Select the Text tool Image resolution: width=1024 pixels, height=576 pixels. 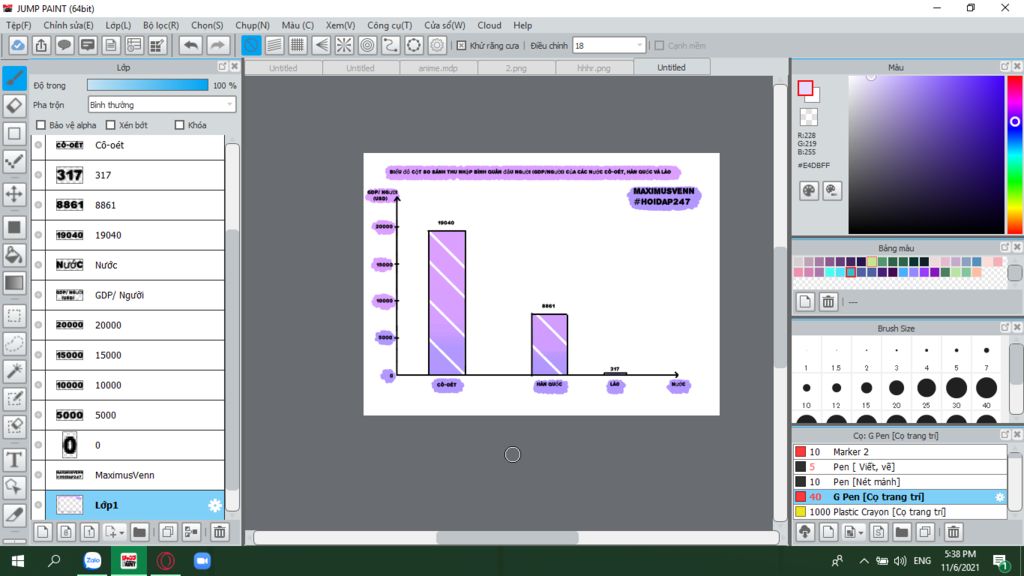[14, 460]
